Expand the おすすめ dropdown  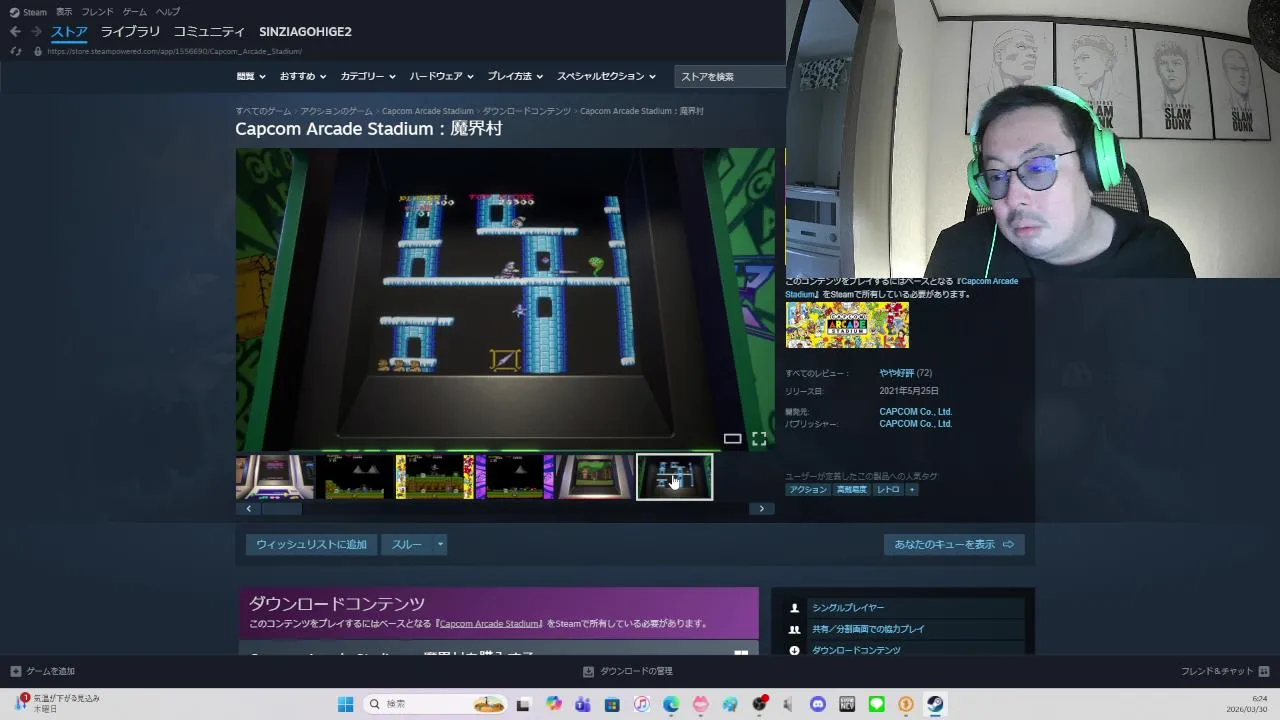click(x=303, y=76)
